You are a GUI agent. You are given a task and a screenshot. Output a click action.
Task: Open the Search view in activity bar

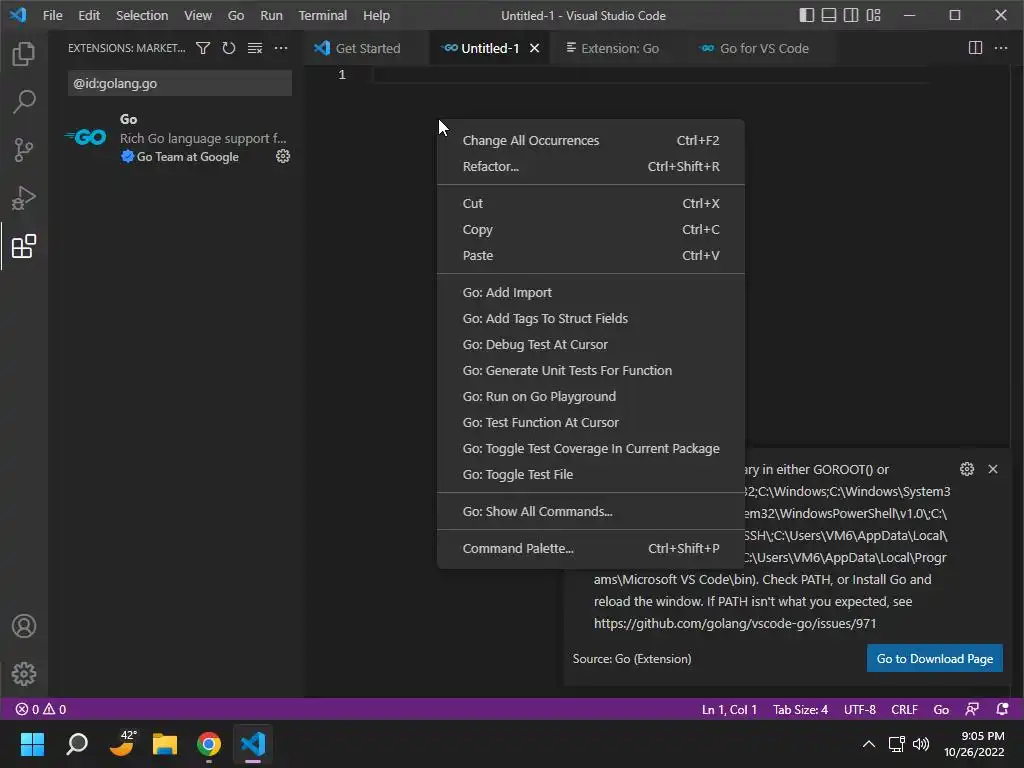24,102
